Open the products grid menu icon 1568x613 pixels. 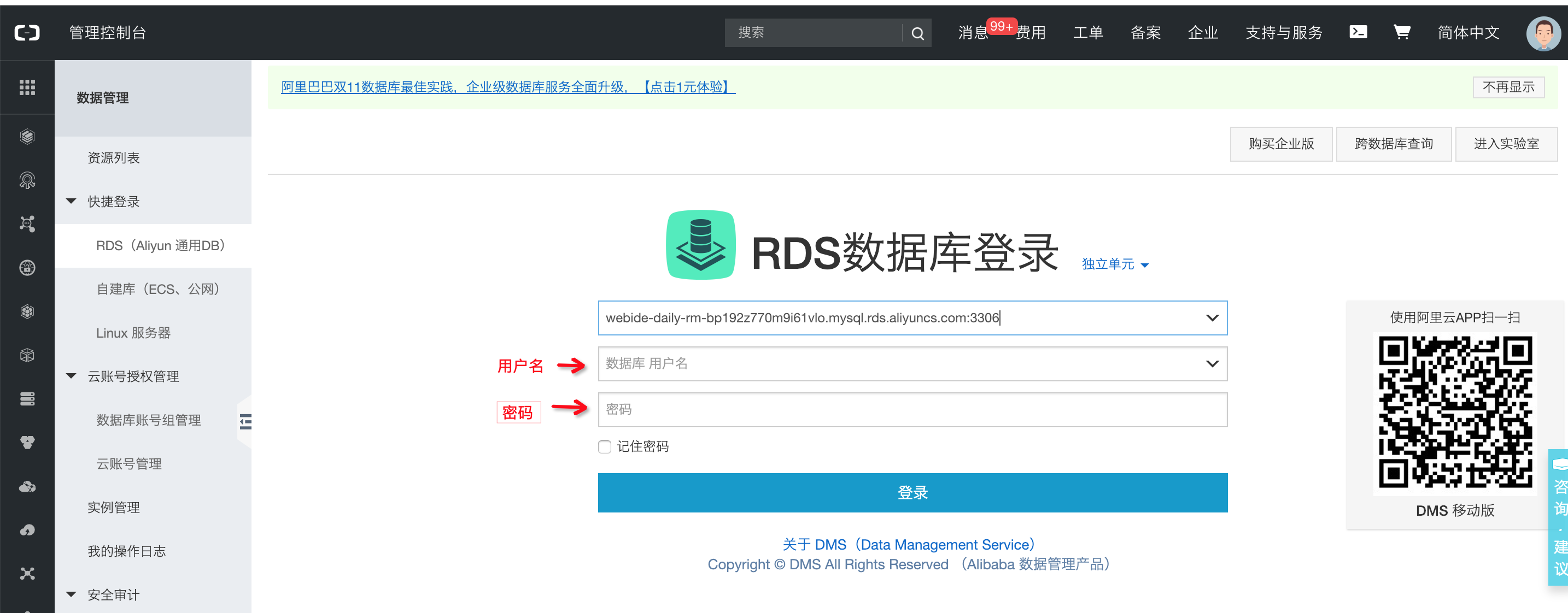tap(27, 87)
